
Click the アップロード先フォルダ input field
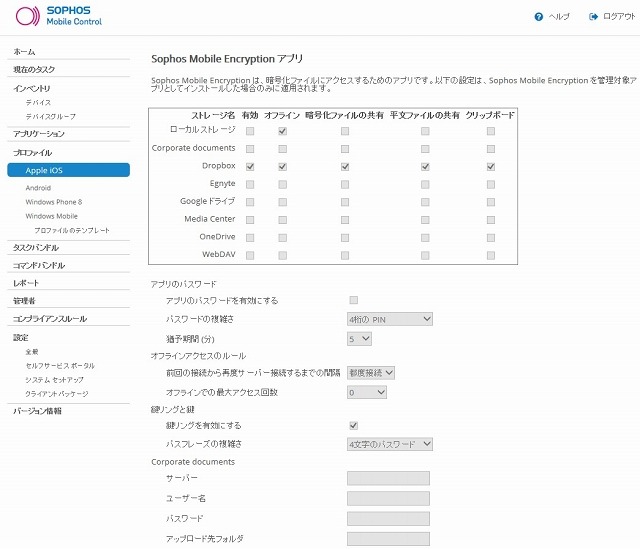[389, 539]
